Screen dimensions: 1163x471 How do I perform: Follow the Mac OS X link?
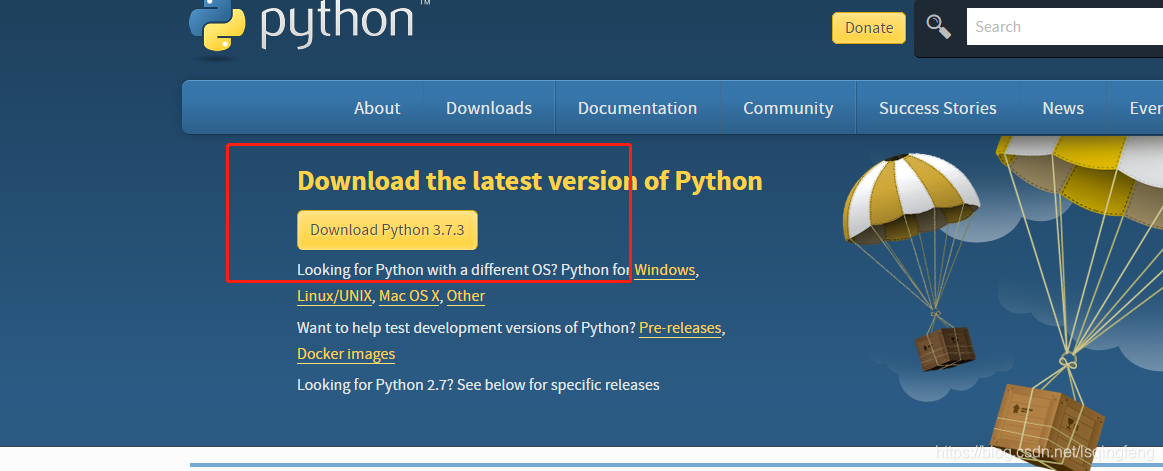409,296
